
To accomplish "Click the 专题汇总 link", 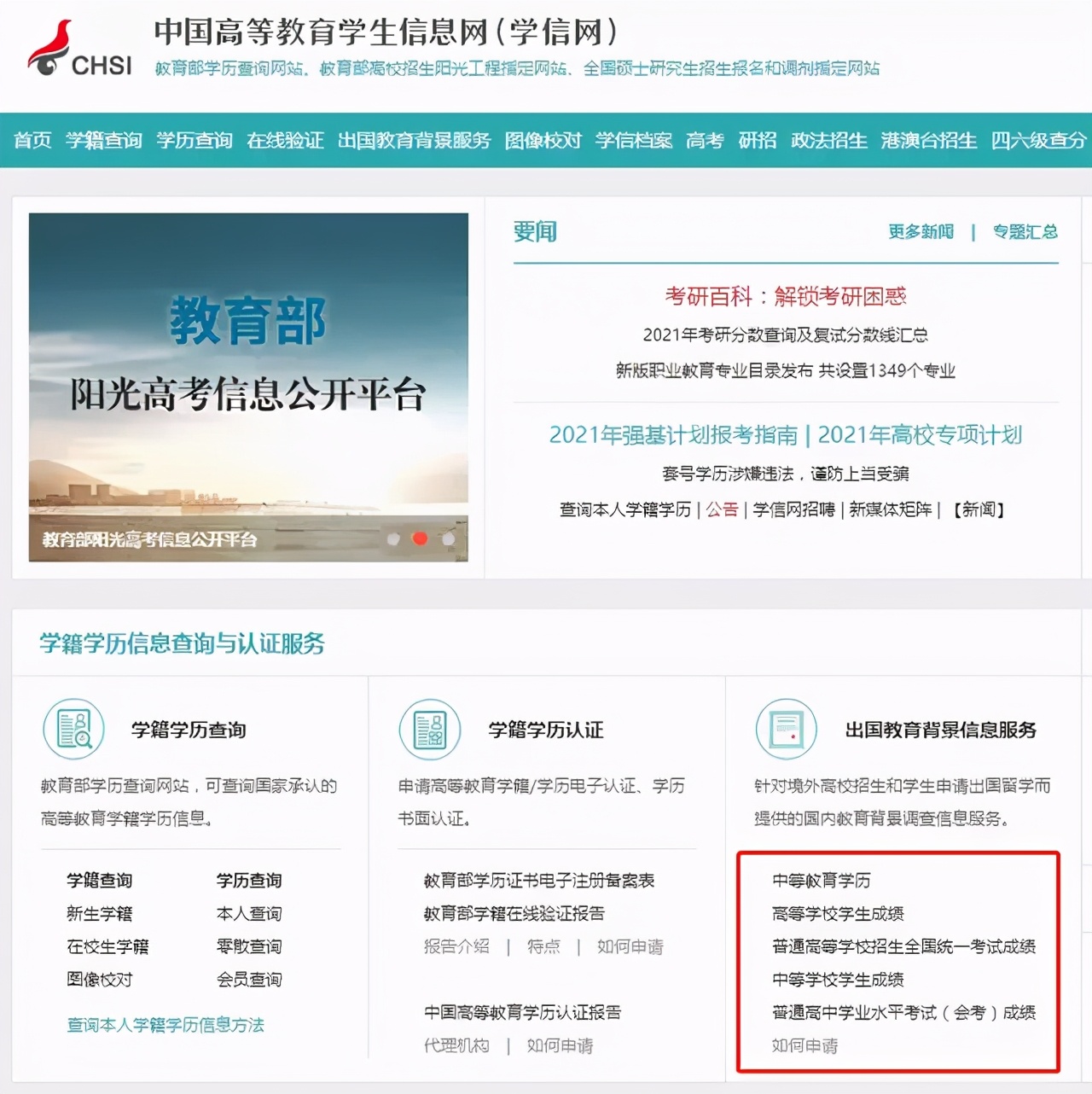I will pyautogui.click(x=1025, y=230).
